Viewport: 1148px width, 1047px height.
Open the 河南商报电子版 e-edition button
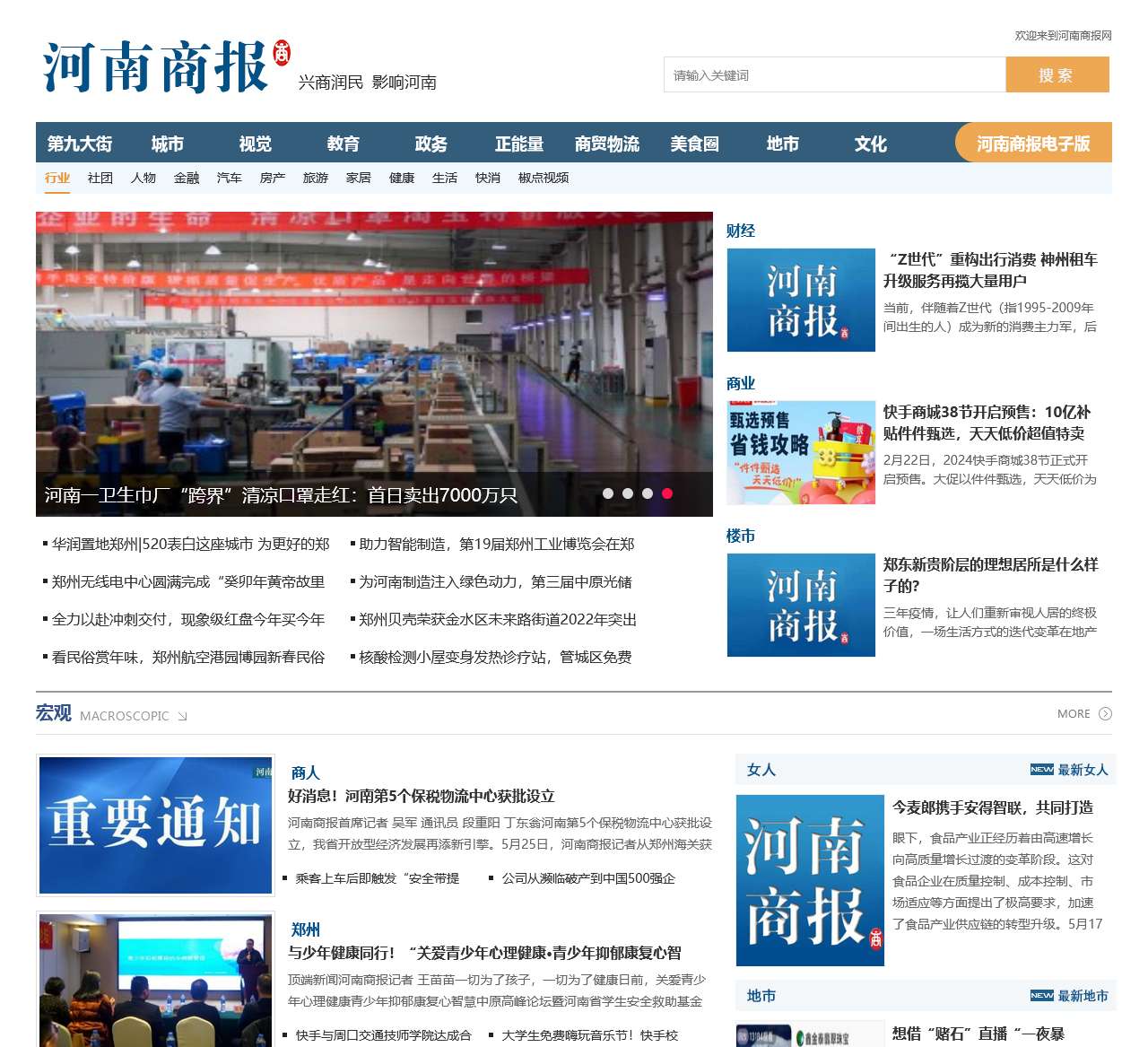(1033, 143)
